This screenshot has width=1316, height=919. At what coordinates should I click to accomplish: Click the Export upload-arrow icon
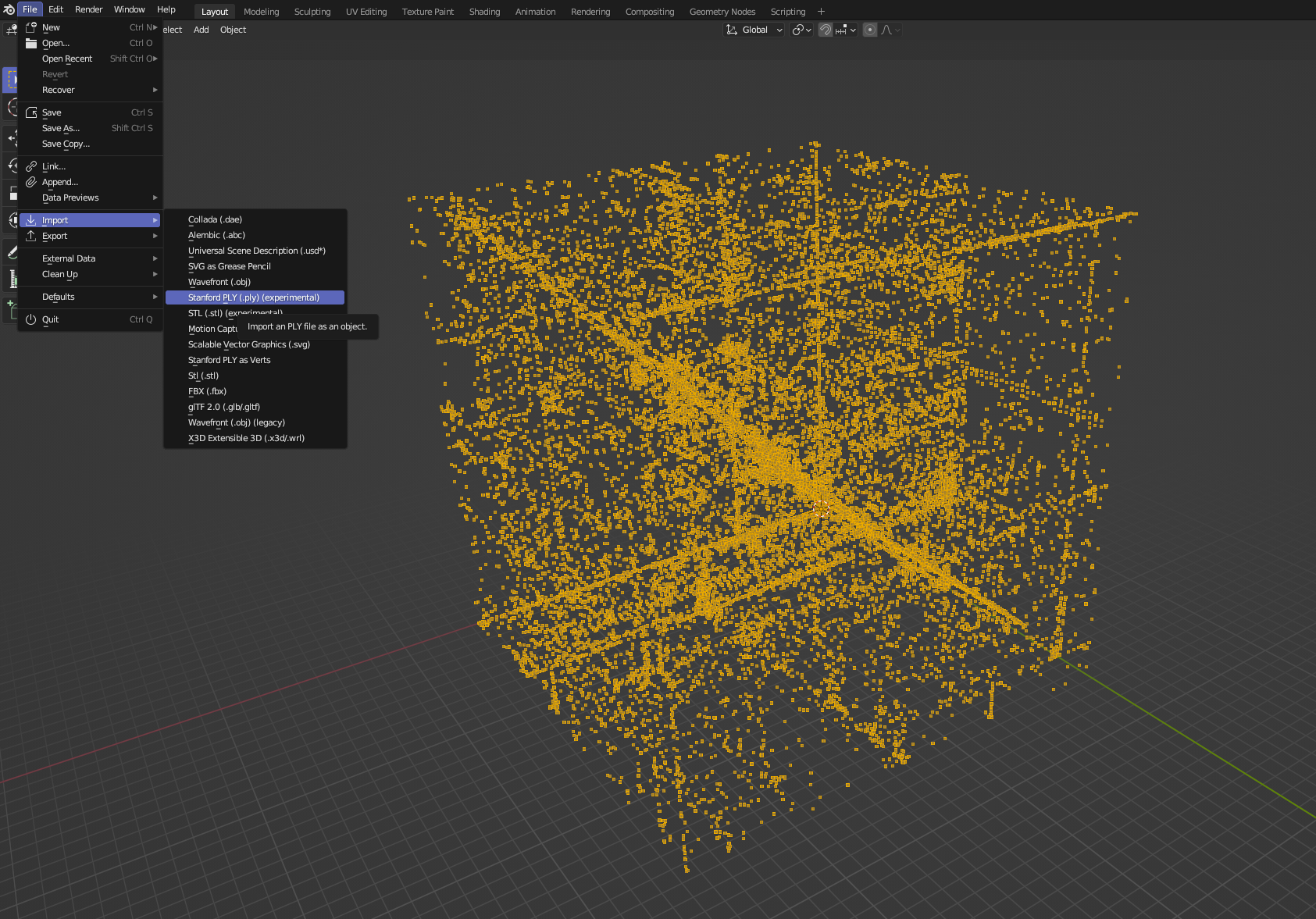(31, 236)
